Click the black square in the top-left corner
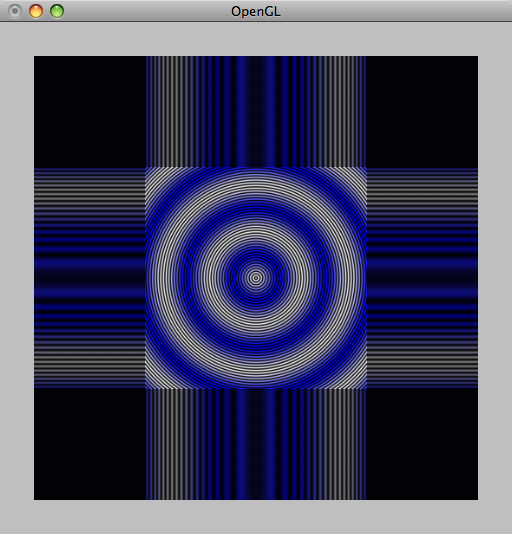The width and height of the screenshot is (512, 534). (90, 112)
